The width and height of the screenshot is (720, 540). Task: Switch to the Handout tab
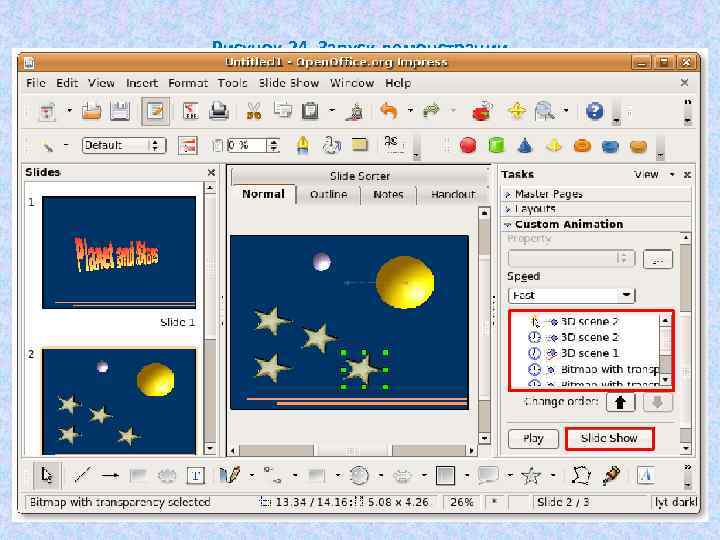[453, 194]
